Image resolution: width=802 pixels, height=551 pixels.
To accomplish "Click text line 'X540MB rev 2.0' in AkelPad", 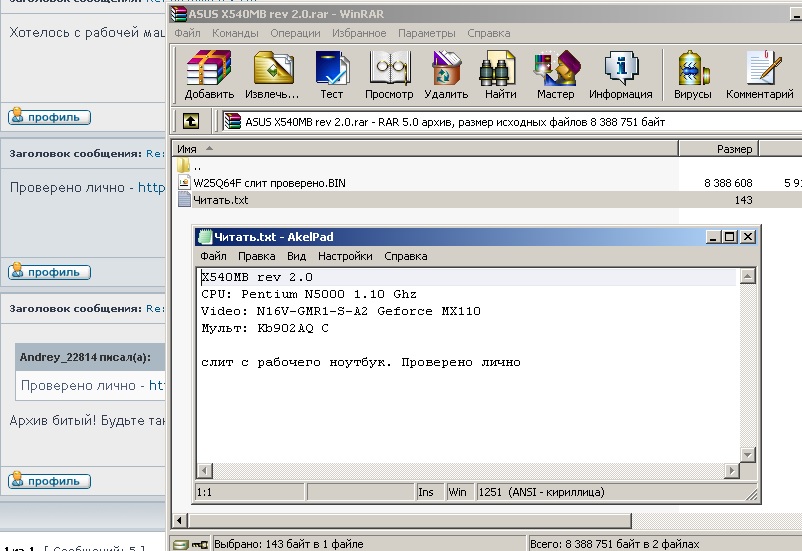I will click(257, 277).
